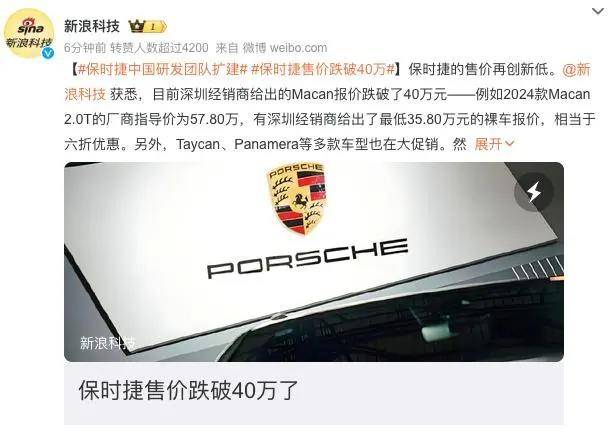Open article title 保时捷售价跌破40万了
This screenshot has width=610, height=433.
pyautogui.click(x=188, y=390)
